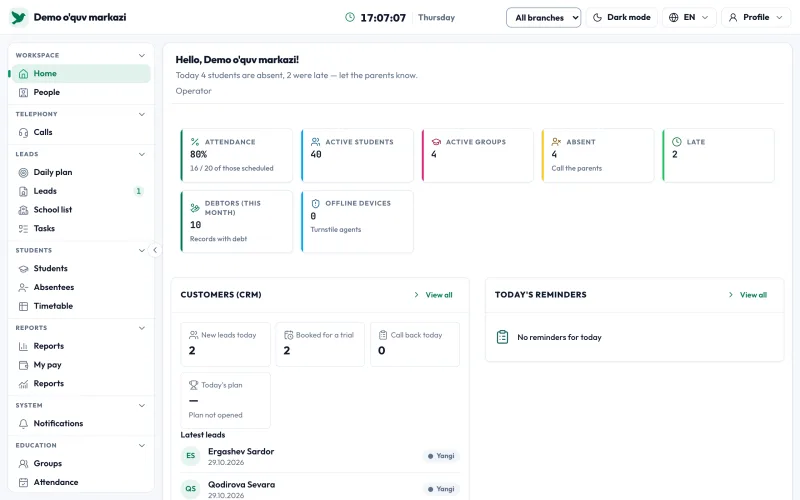
Task: Click the Booked for a trial calendar icon
Action: point(288,335)
